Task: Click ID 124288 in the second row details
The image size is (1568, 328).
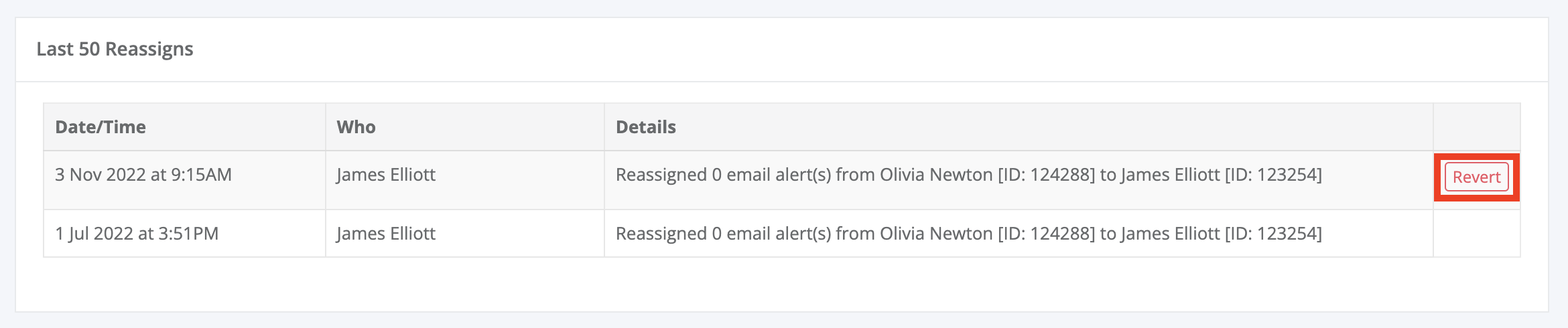Action: [1047, 234]
